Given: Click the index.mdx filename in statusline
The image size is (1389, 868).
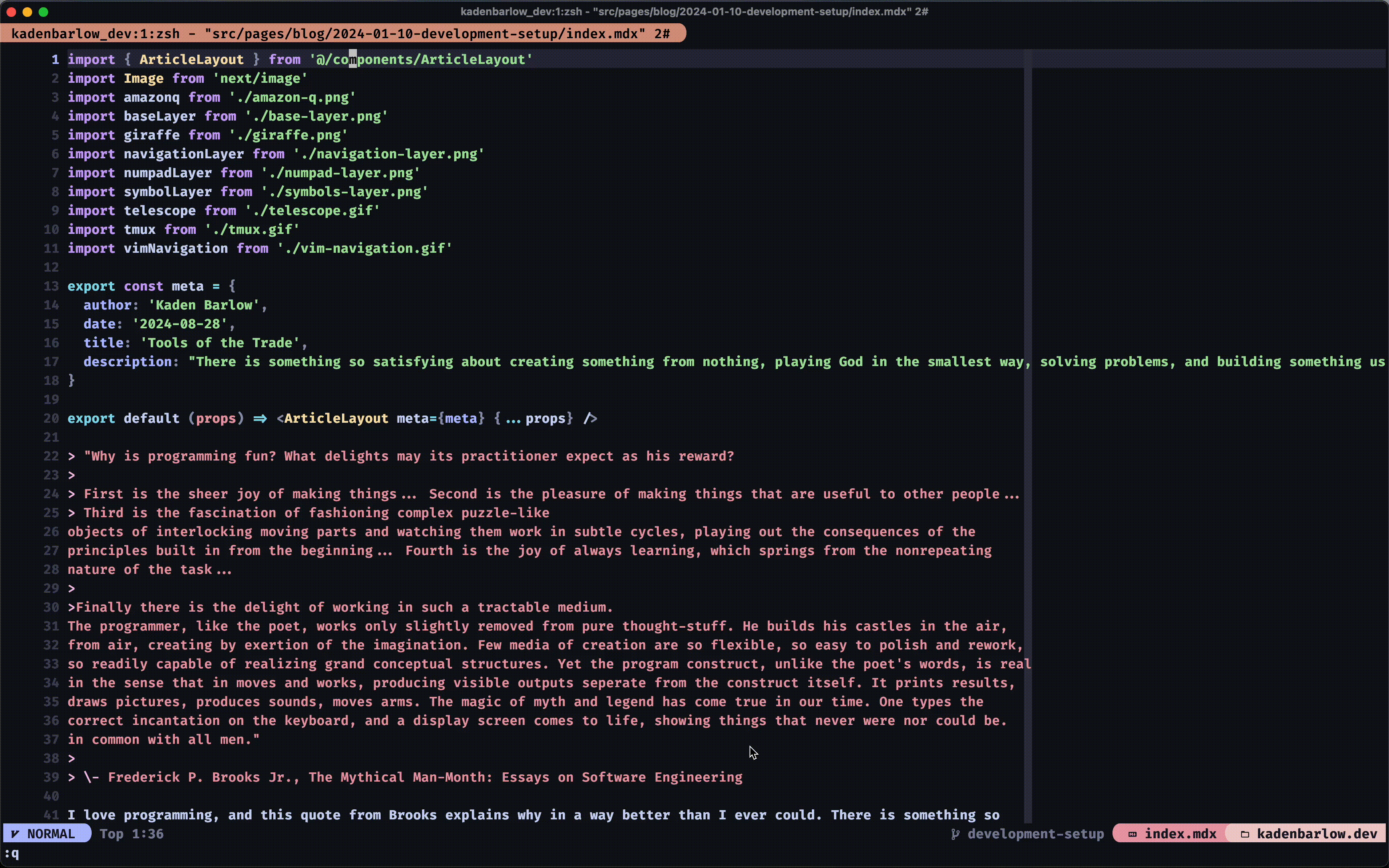Looking at the screenshot, I should [1180, 833].
